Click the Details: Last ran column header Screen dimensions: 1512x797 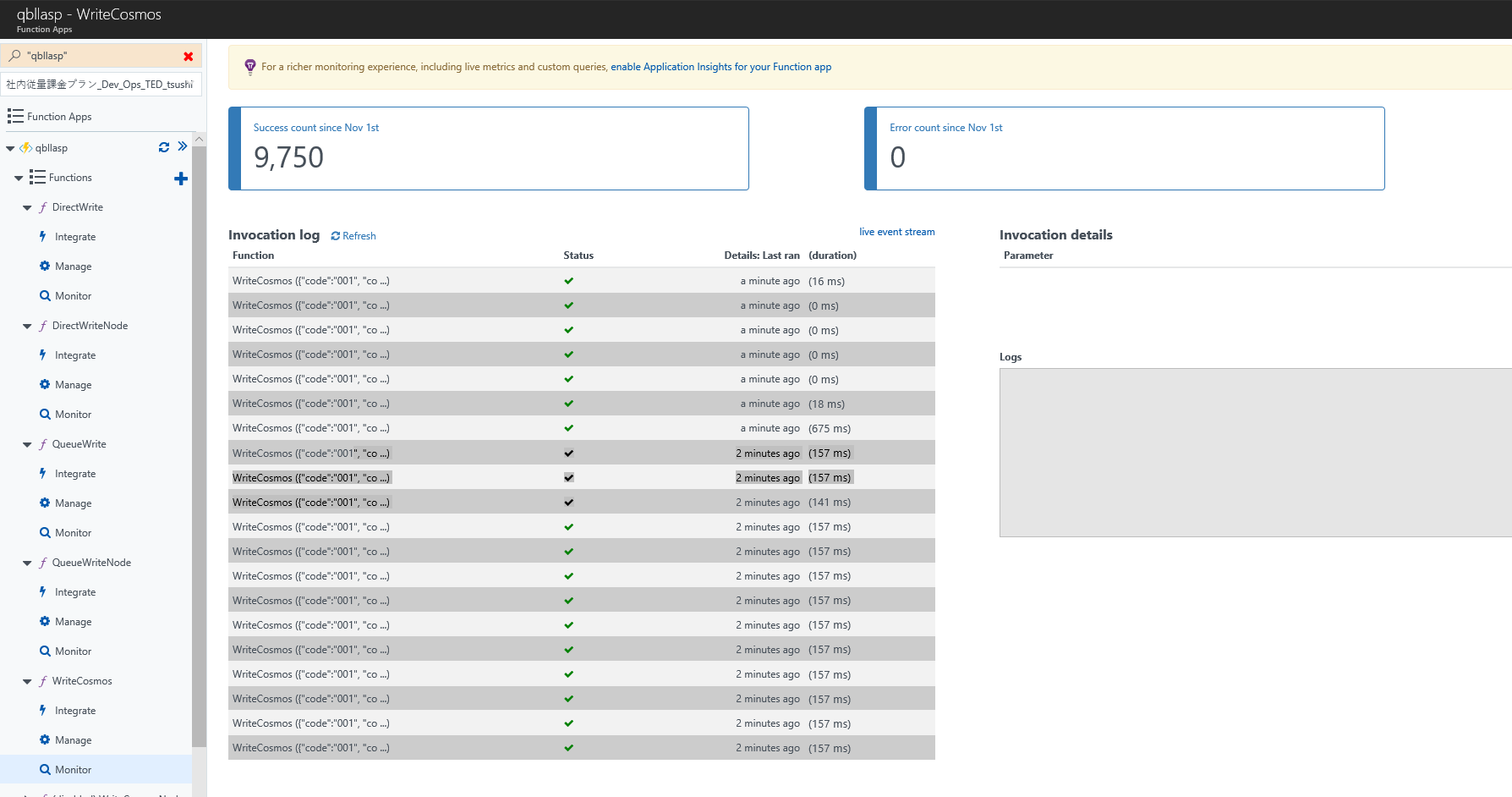coord(762,256)
